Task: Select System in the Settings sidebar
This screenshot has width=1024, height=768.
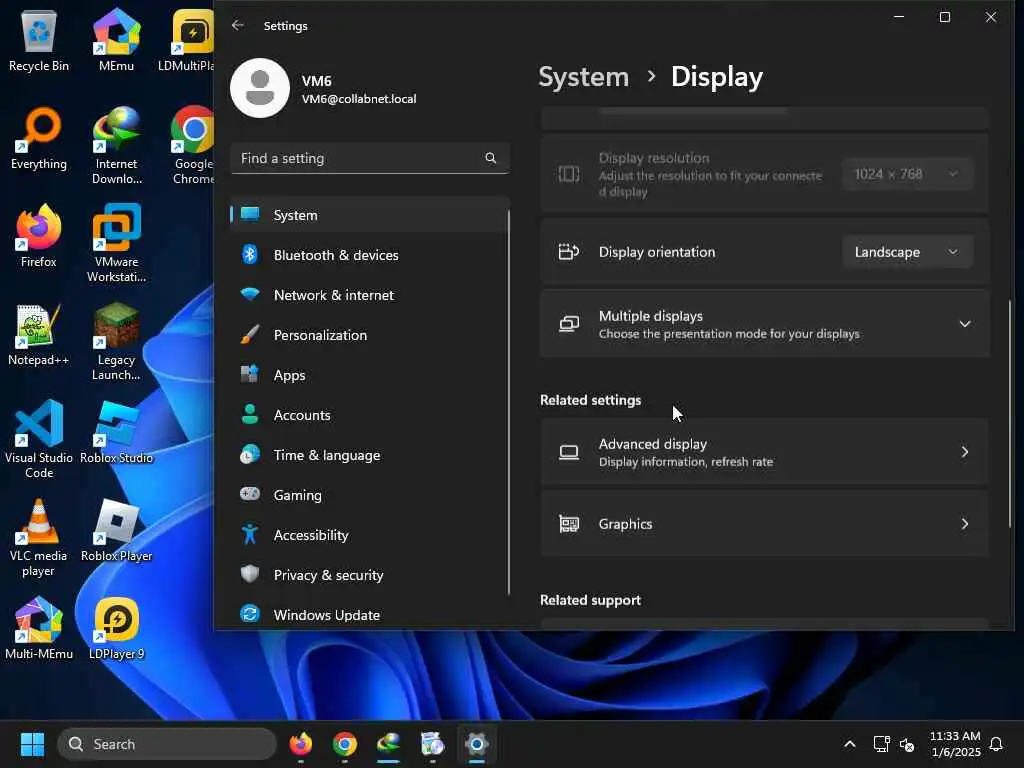Action: (370, 215)
